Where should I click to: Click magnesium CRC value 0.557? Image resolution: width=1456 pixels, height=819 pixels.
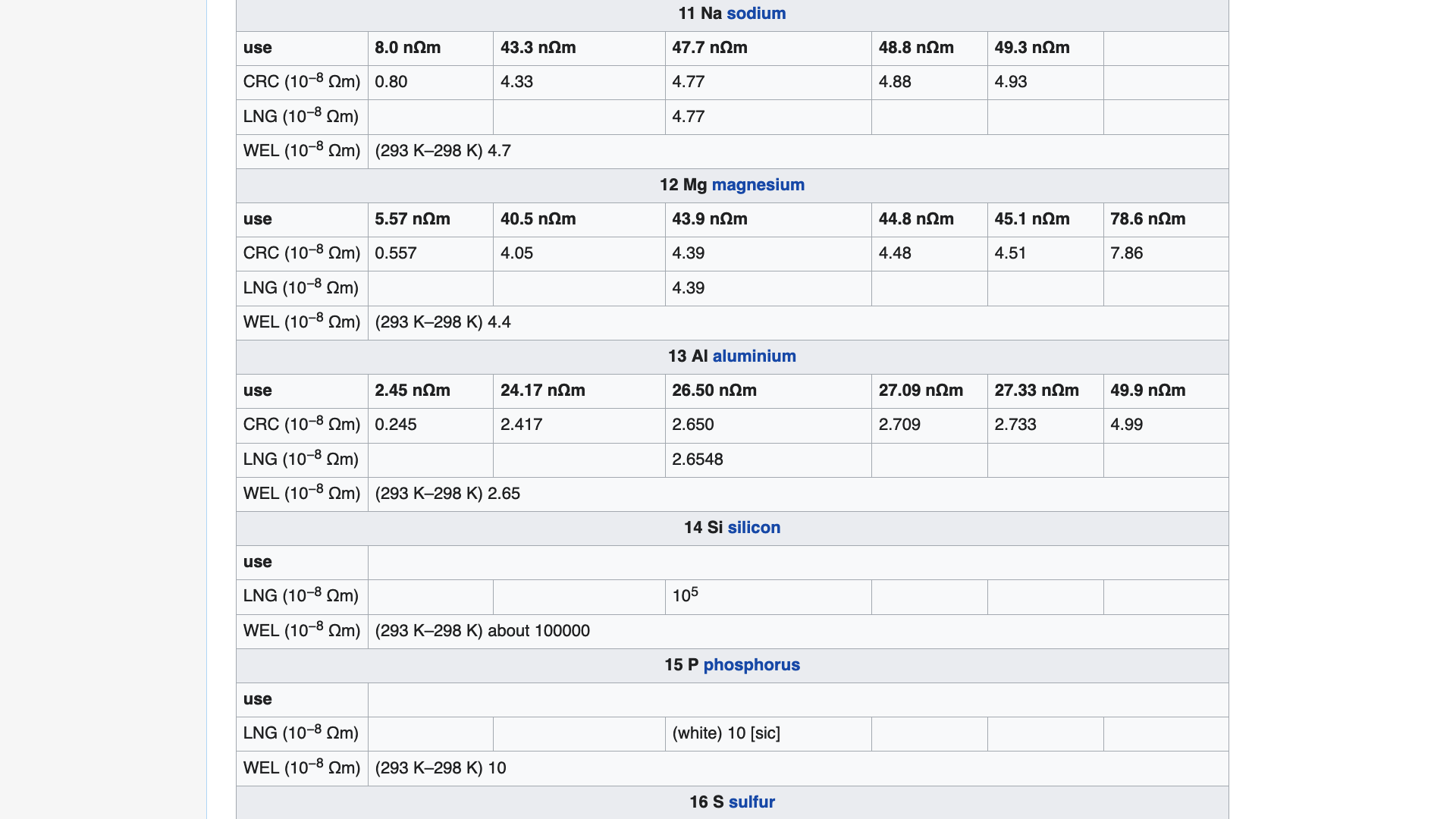(x=395, y=253)
